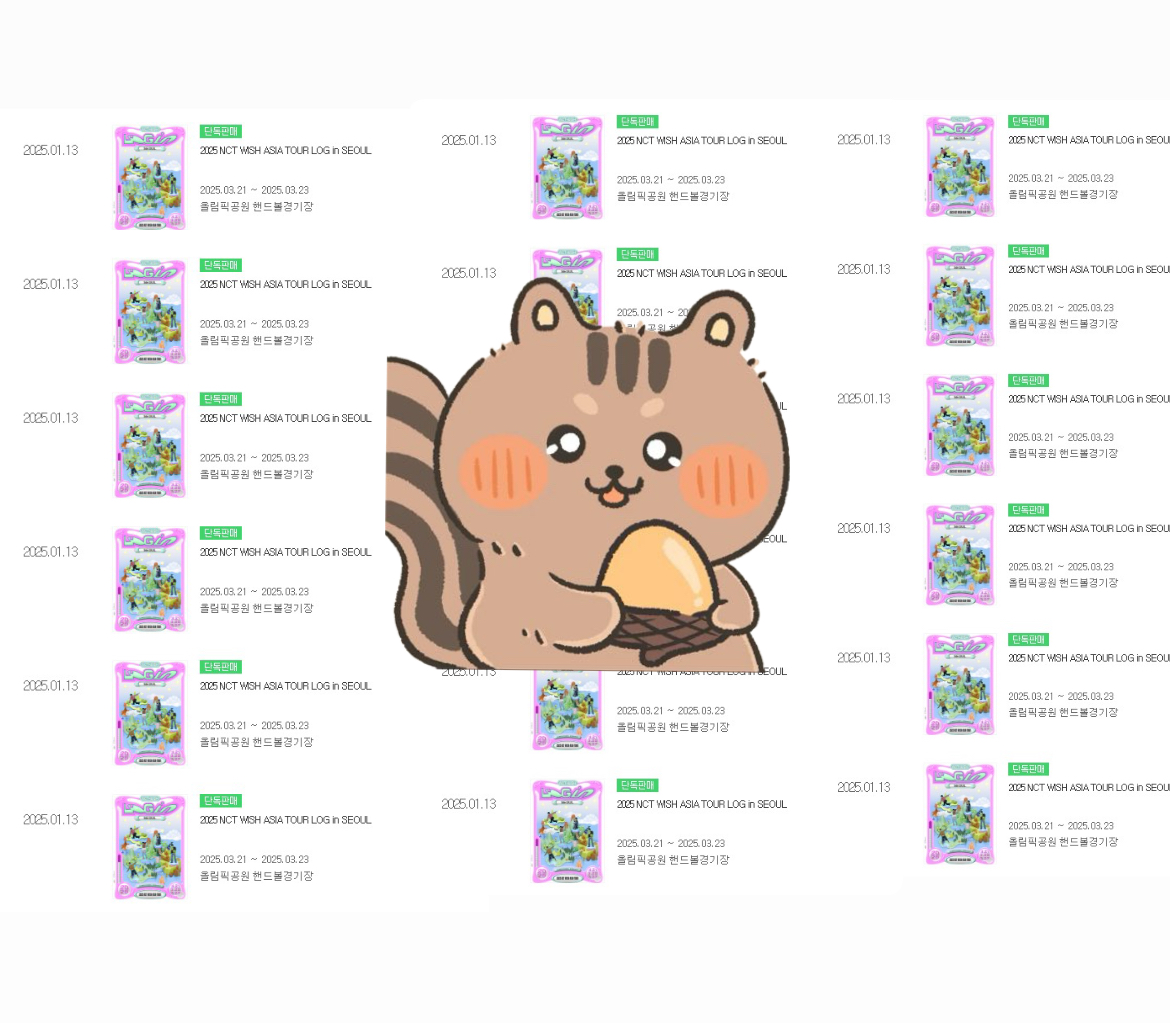Click 단독판매 badge on left column's first listing
The height and width of the screenshot is (1023, 1170).
click(x=221, y=131)
